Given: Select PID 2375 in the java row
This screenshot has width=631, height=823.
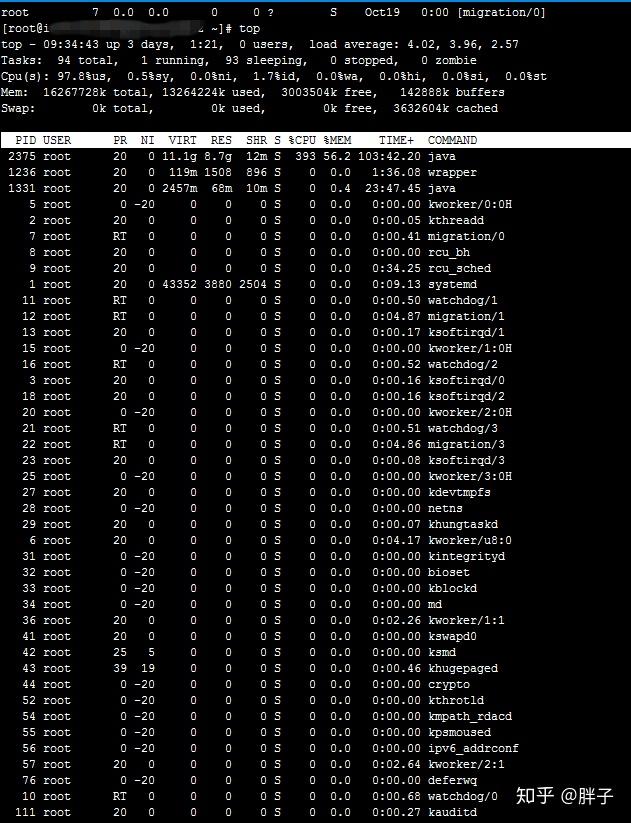Looking at the screenshot, I should 22,156.
